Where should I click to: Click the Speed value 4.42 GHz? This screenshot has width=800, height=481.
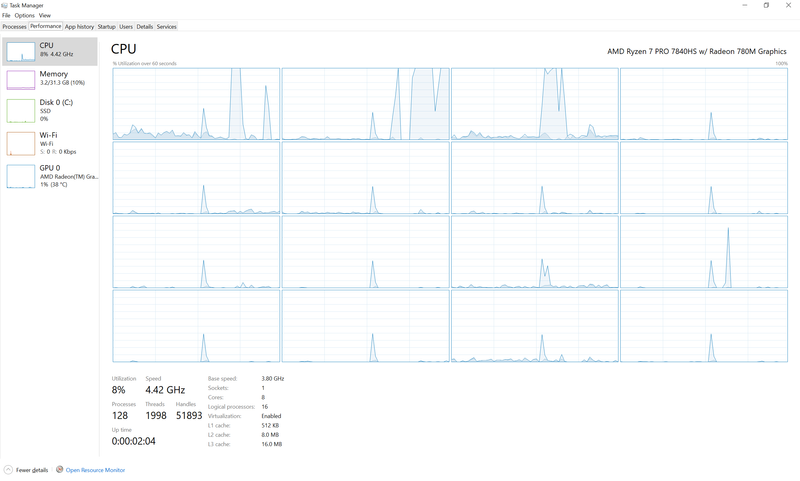(165, 390)
